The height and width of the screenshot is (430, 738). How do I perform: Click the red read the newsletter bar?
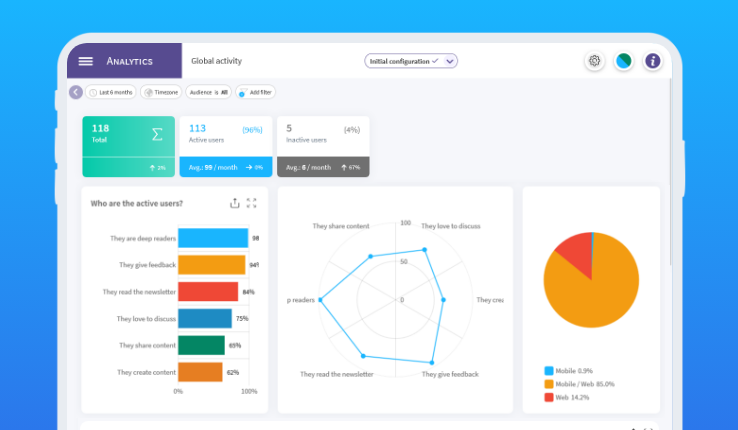pos(208,292)
